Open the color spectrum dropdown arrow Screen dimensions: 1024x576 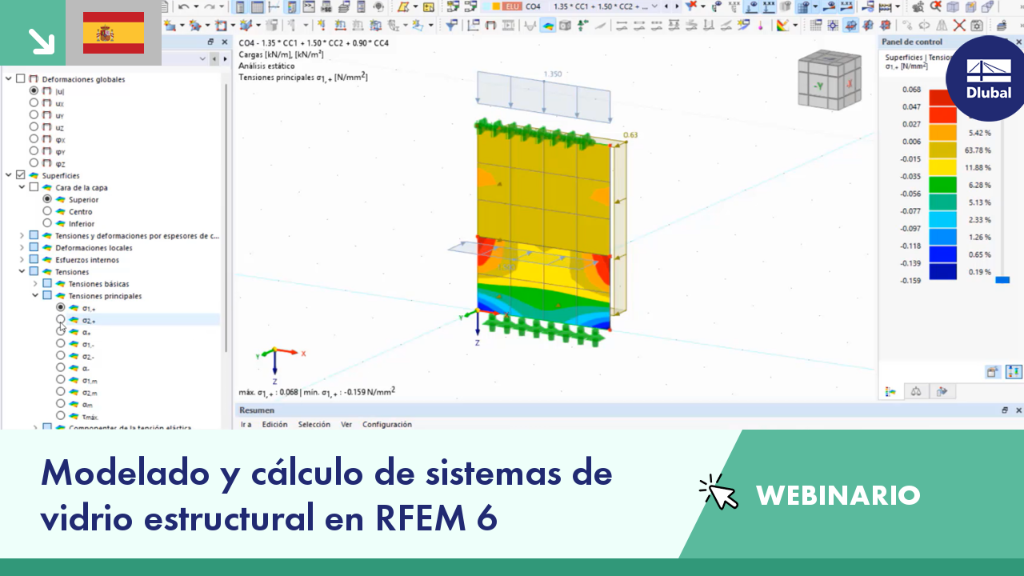(x=794, y=25)
